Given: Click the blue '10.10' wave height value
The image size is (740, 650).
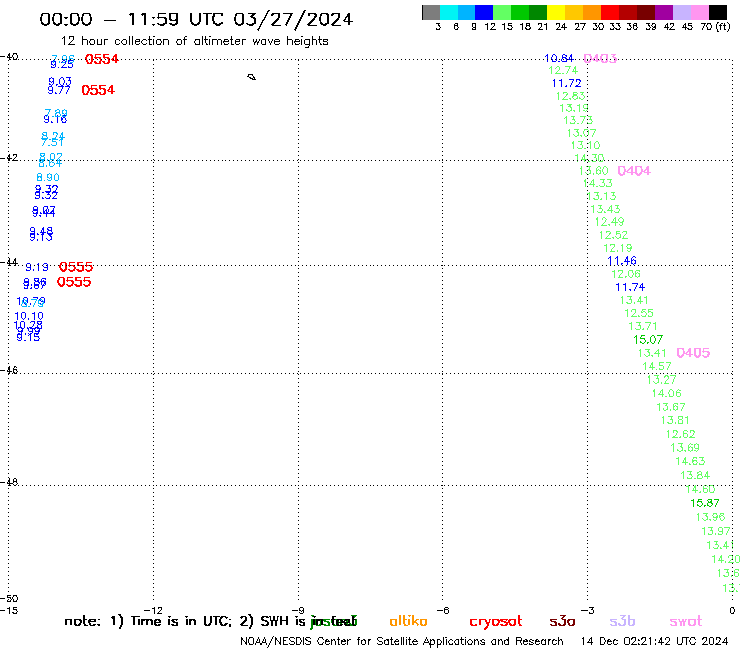Looking at the screenshot, I should coord(29,316).
